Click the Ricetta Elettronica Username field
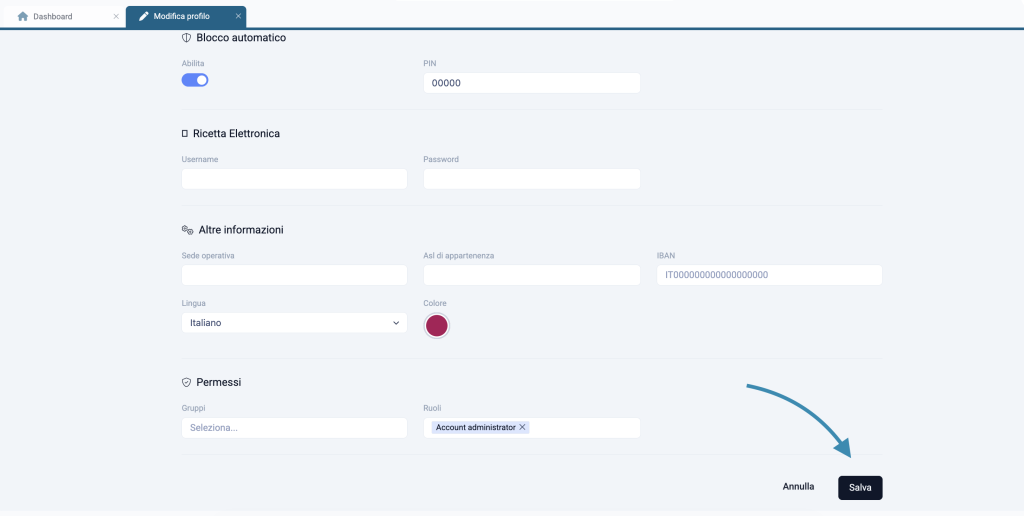Viewport: 1024px width, 516px height. (x=294, y=179)
